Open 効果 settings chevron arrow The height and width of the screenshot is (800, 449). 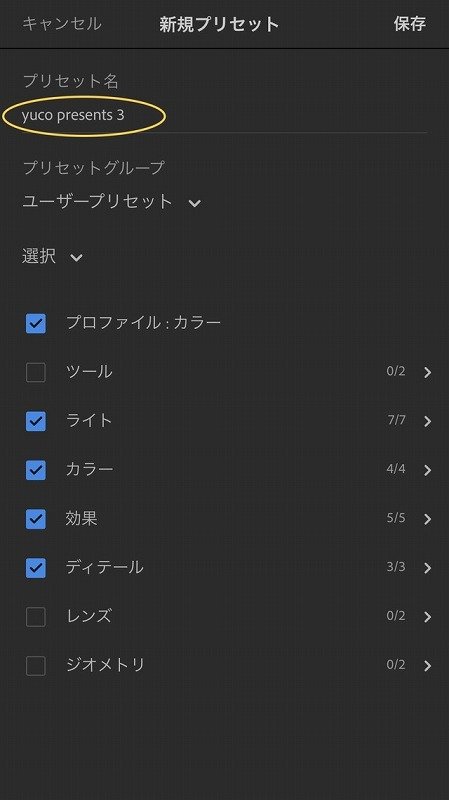tap(428, 519)
